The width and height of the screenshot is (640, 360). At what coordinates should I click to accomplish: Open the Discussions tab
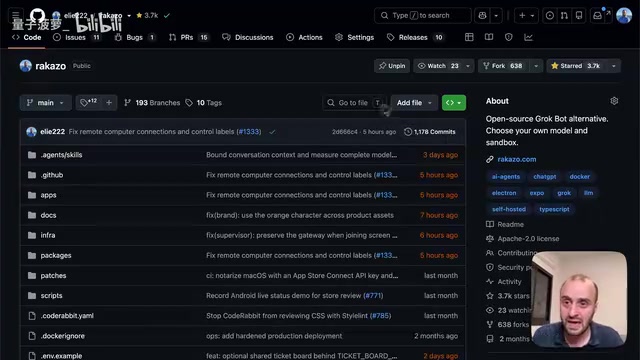coord(248,37)
